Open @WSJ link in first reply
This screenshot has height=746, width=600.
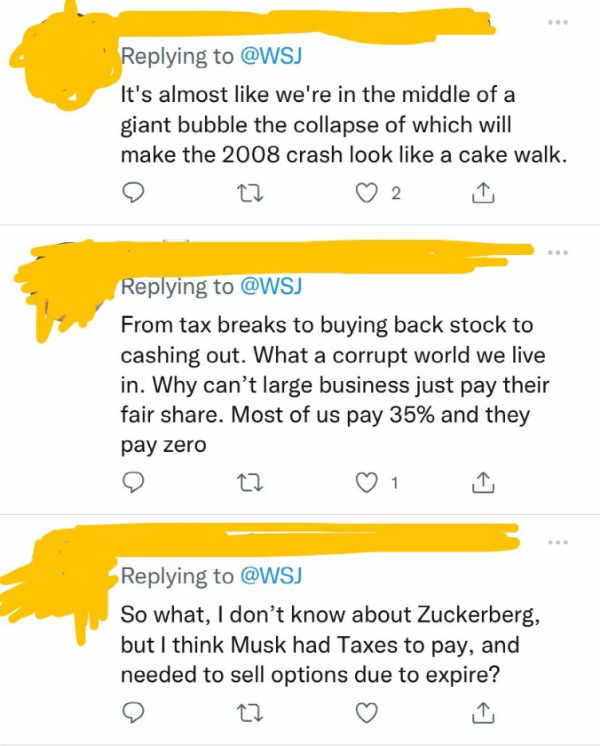pyautogui.click(x=269, y=57)
